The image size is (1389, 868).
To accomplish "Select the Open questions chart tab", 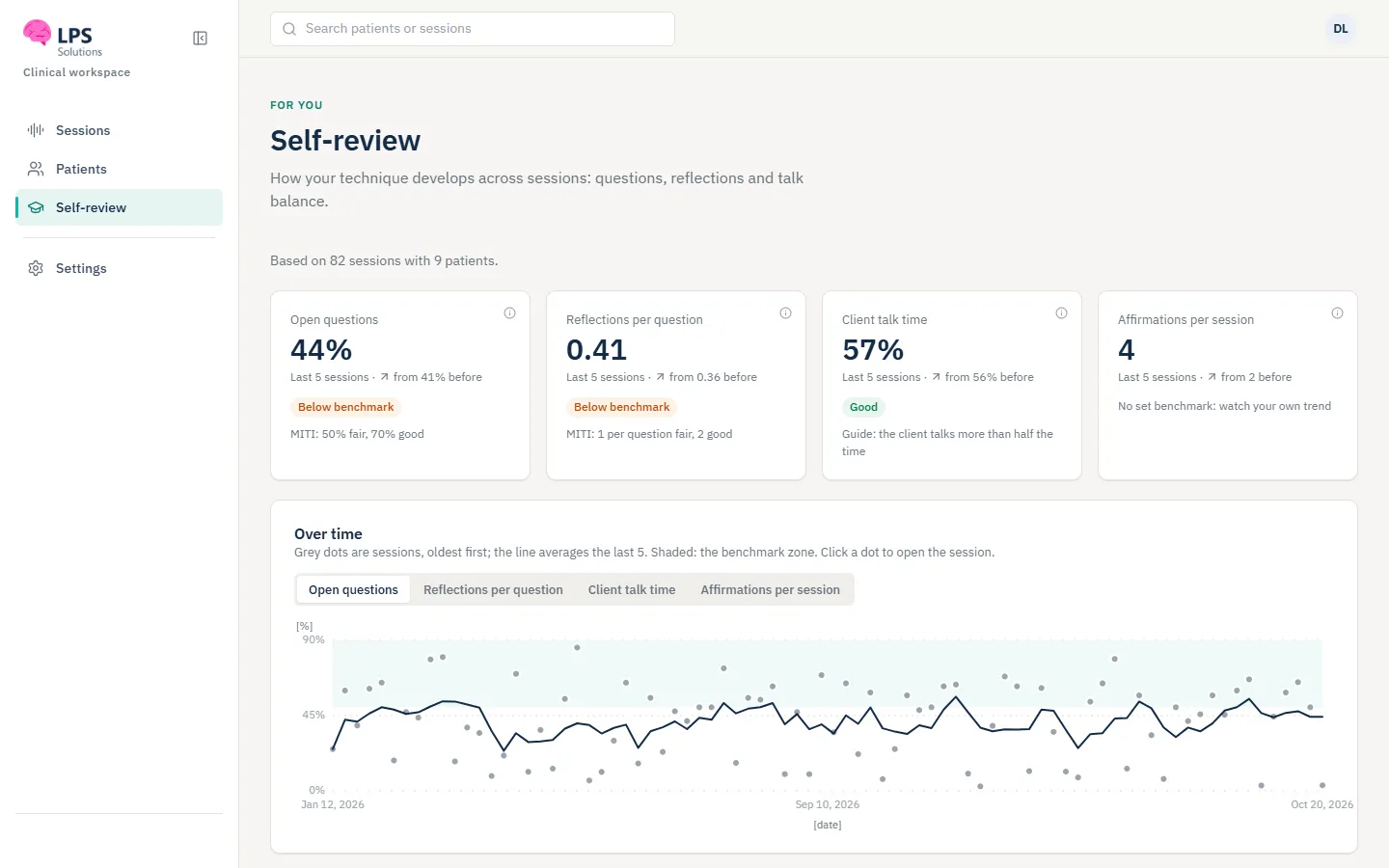I will coord(353,590).
